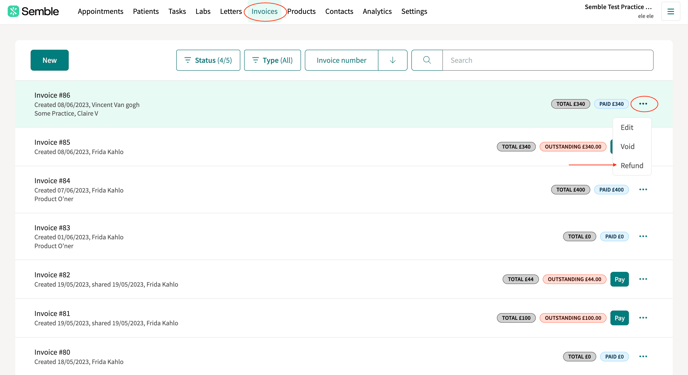Open the Invoice number sort dropdown
The height and width of the screenshot is (375, 688).
(341, 60)
